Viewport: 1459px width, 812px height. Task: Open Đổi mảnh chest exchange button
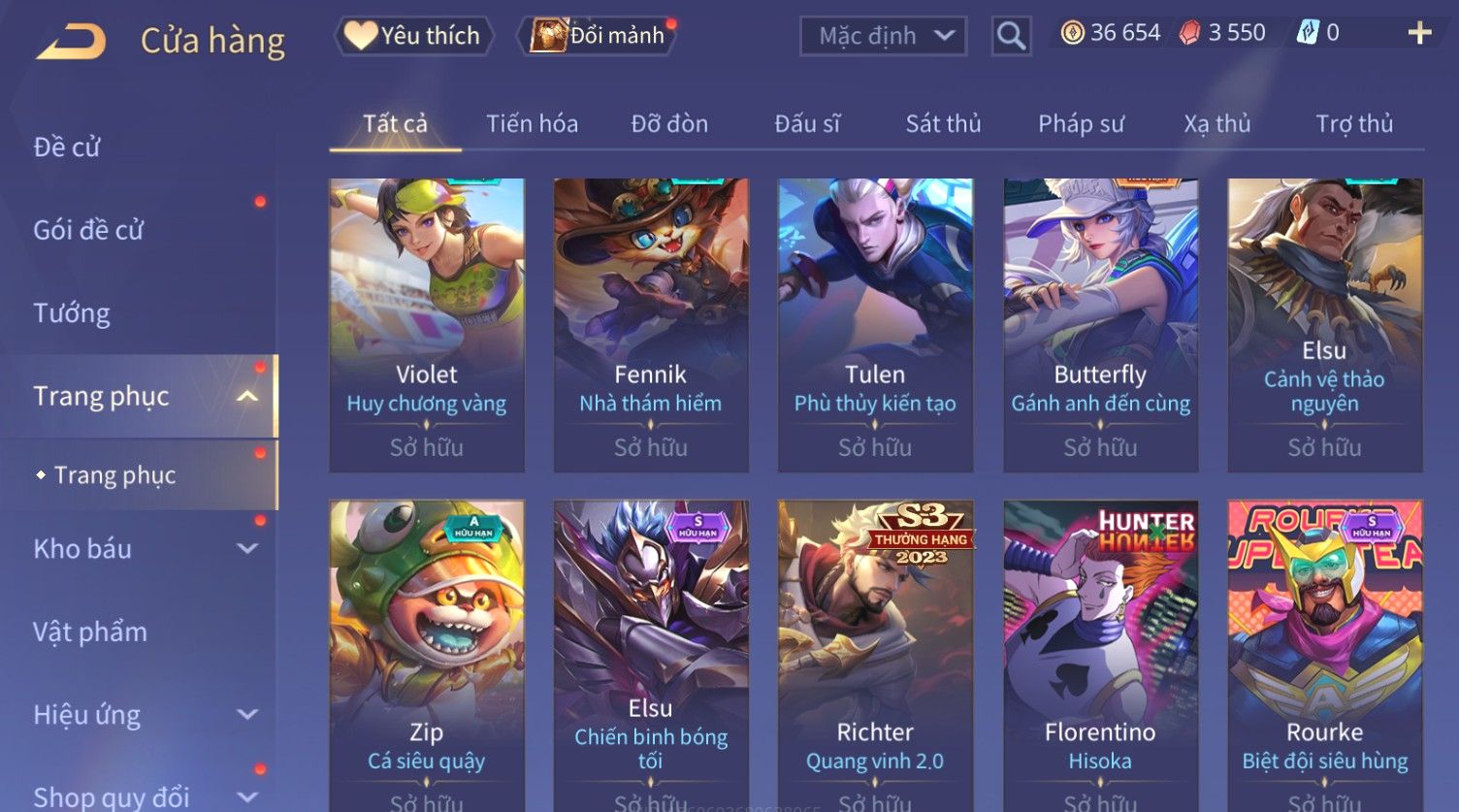click(600, 36)
